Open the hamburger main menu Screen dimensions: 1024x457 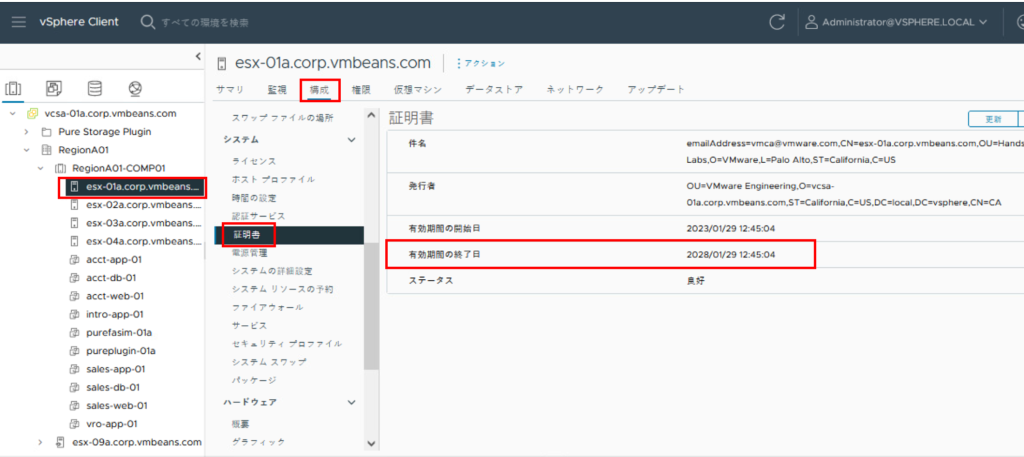click(x=19, y=22)
